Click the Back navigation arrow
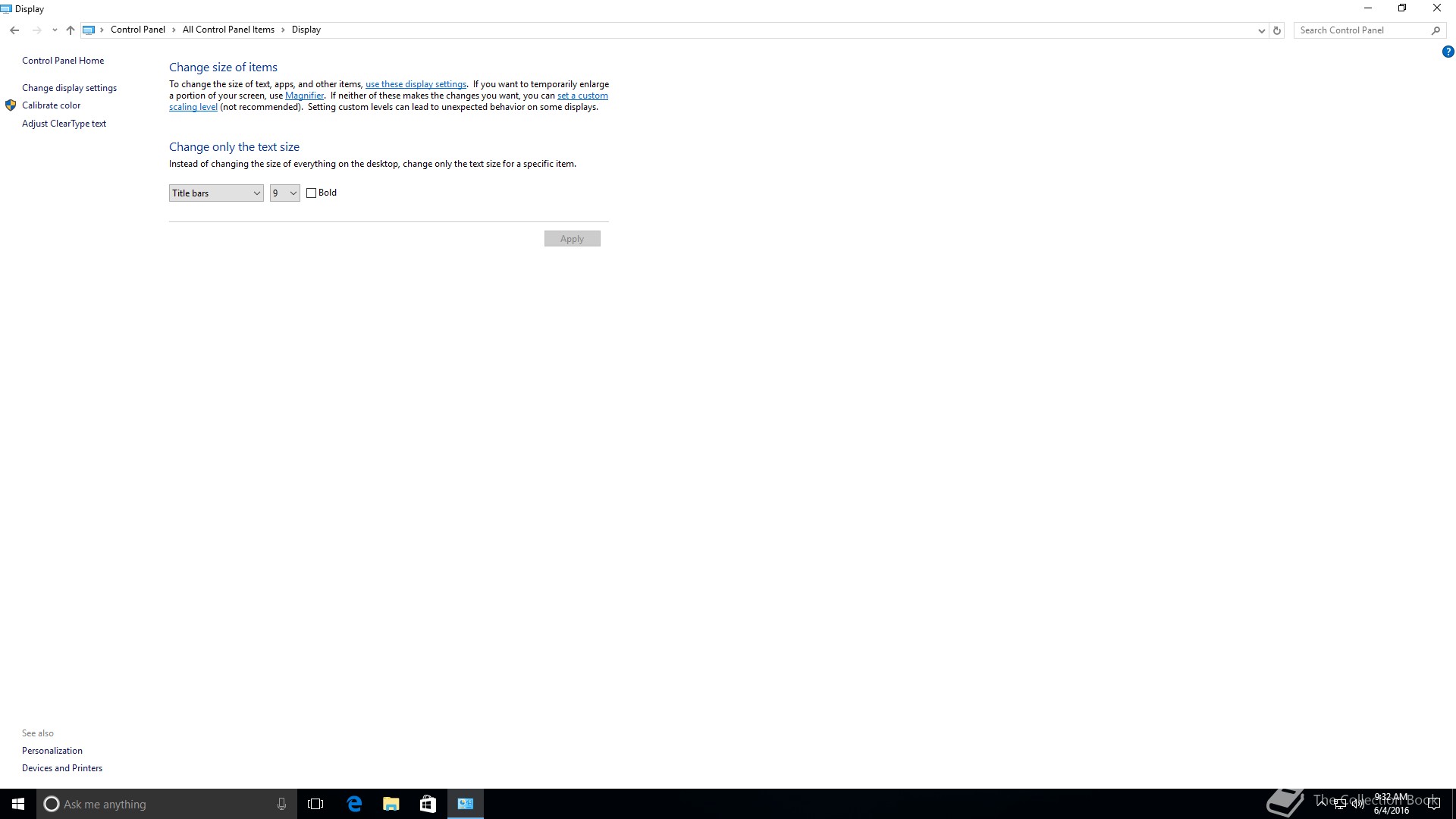Screen dimensions: 1456x819 (14, 30)
